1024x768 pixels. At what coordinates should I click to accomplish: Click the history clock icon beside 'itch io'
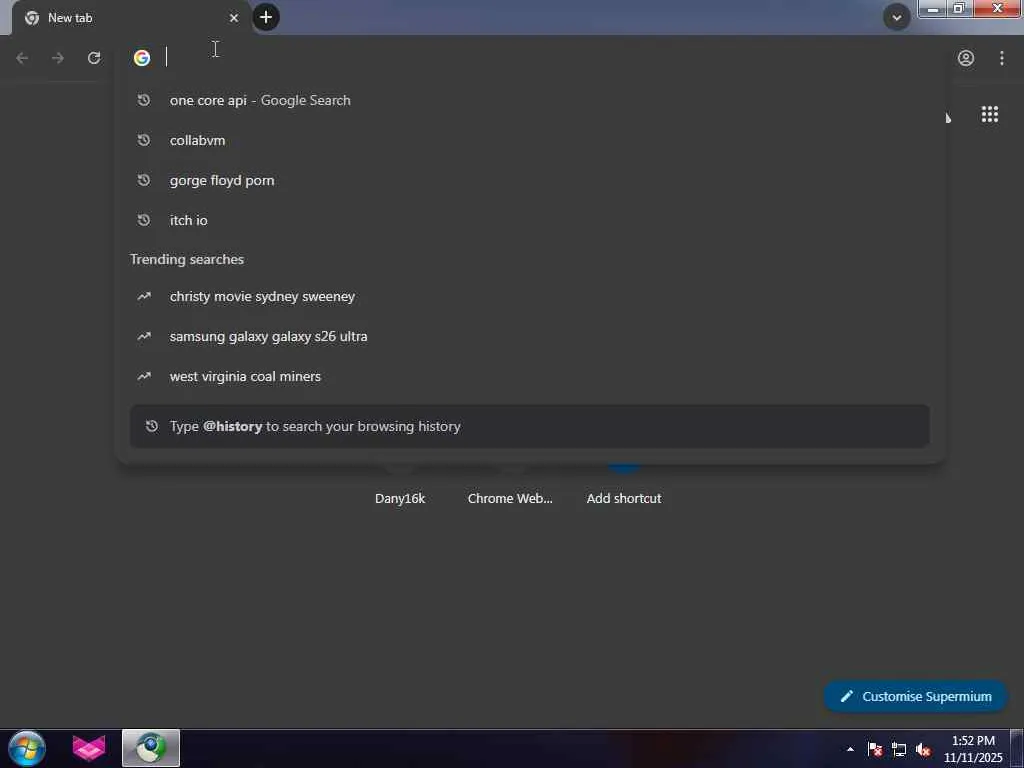click(x=144, y=221)
